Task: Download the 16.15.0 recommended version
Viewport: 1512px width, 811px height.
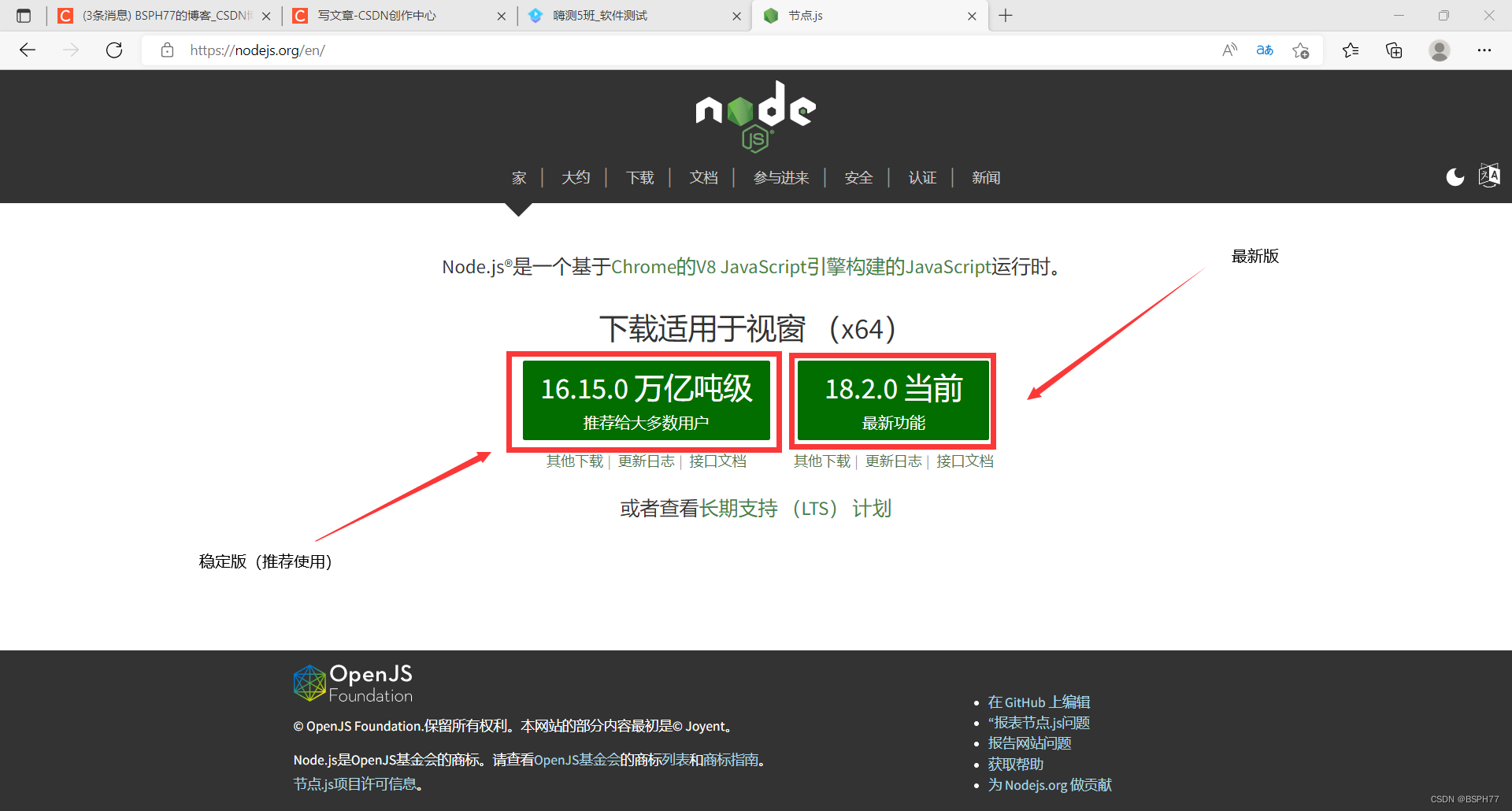Action: pyautogui.click(x=646, y=401)
